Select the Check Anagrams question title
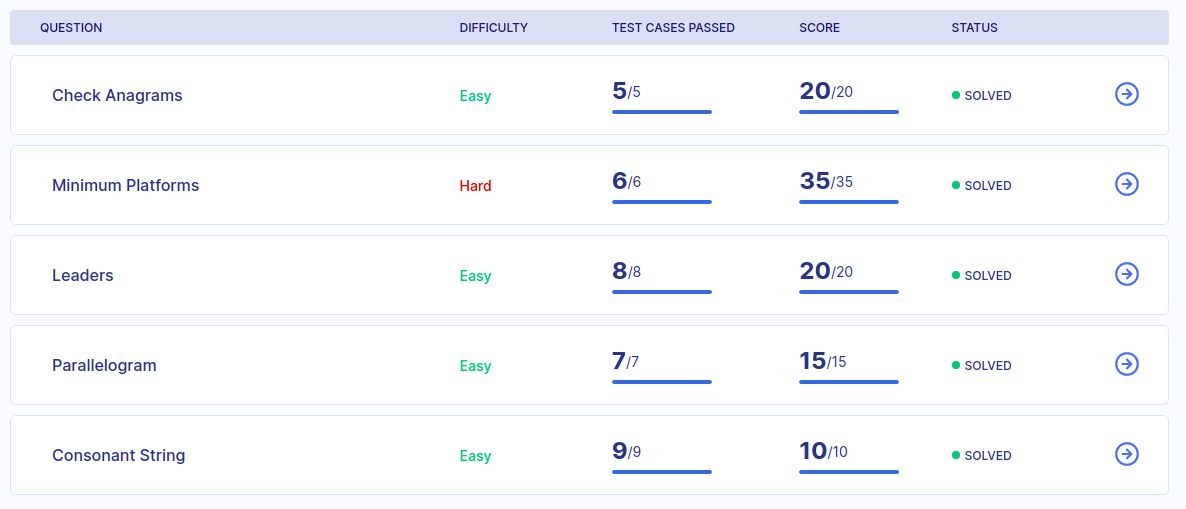 117,95
